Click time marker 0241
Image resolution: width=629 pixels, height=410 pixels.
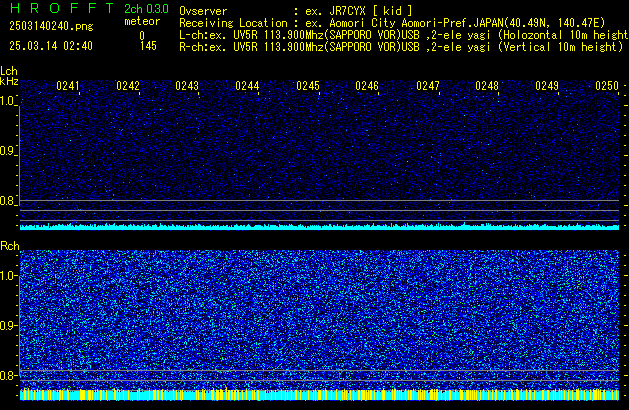point(68,86)
